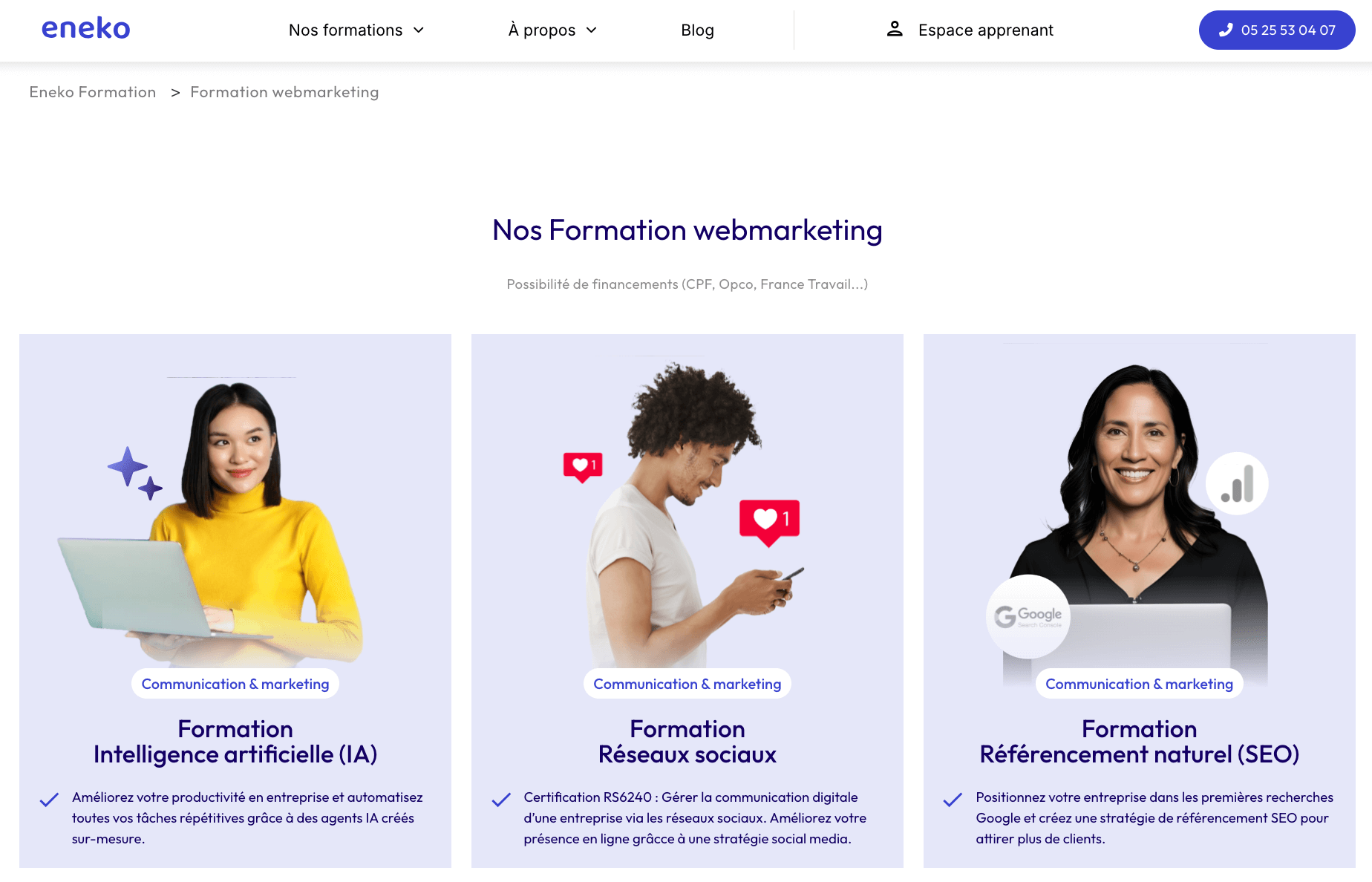Open the Blog page
The height and width of the screenshot is (882, 1372).
[x=697, y=30]
